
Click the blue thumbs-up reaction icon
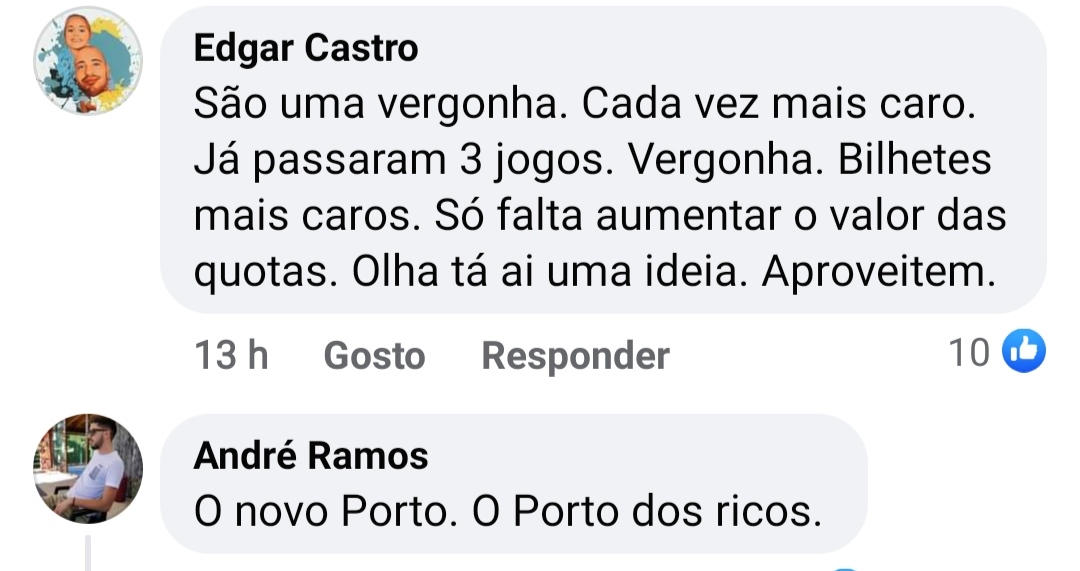[1023, 352]
